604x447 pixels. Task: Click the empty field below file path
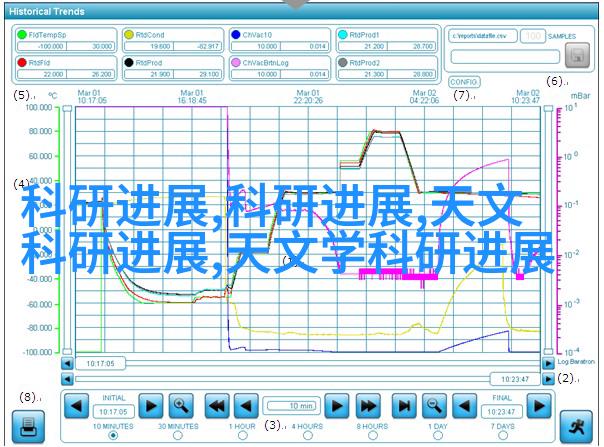[x=505, y=57]
